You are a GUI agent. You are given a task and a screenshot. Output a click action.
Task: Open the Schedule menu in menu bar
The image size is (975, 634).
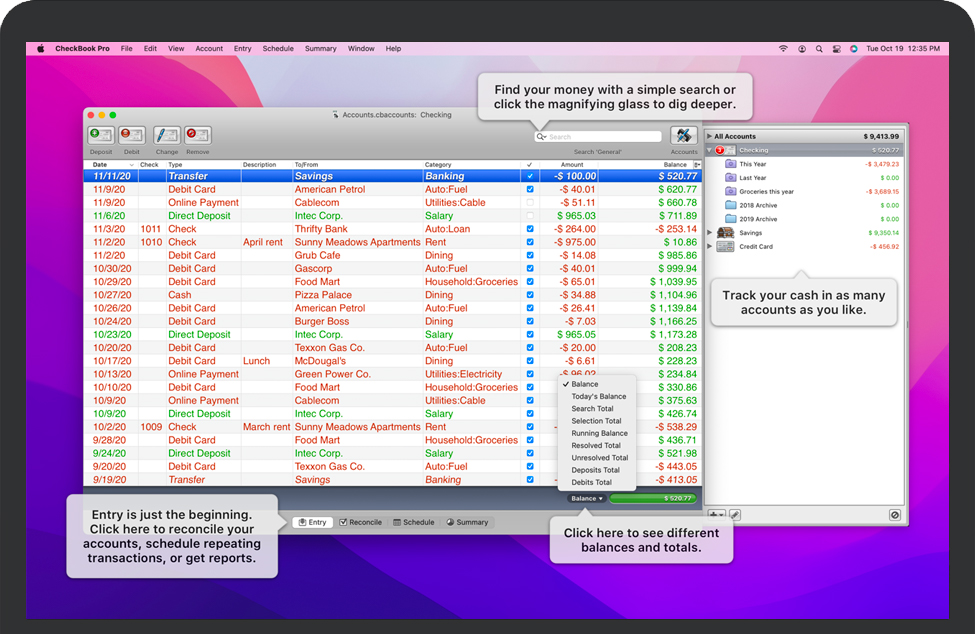pos(278,48)
